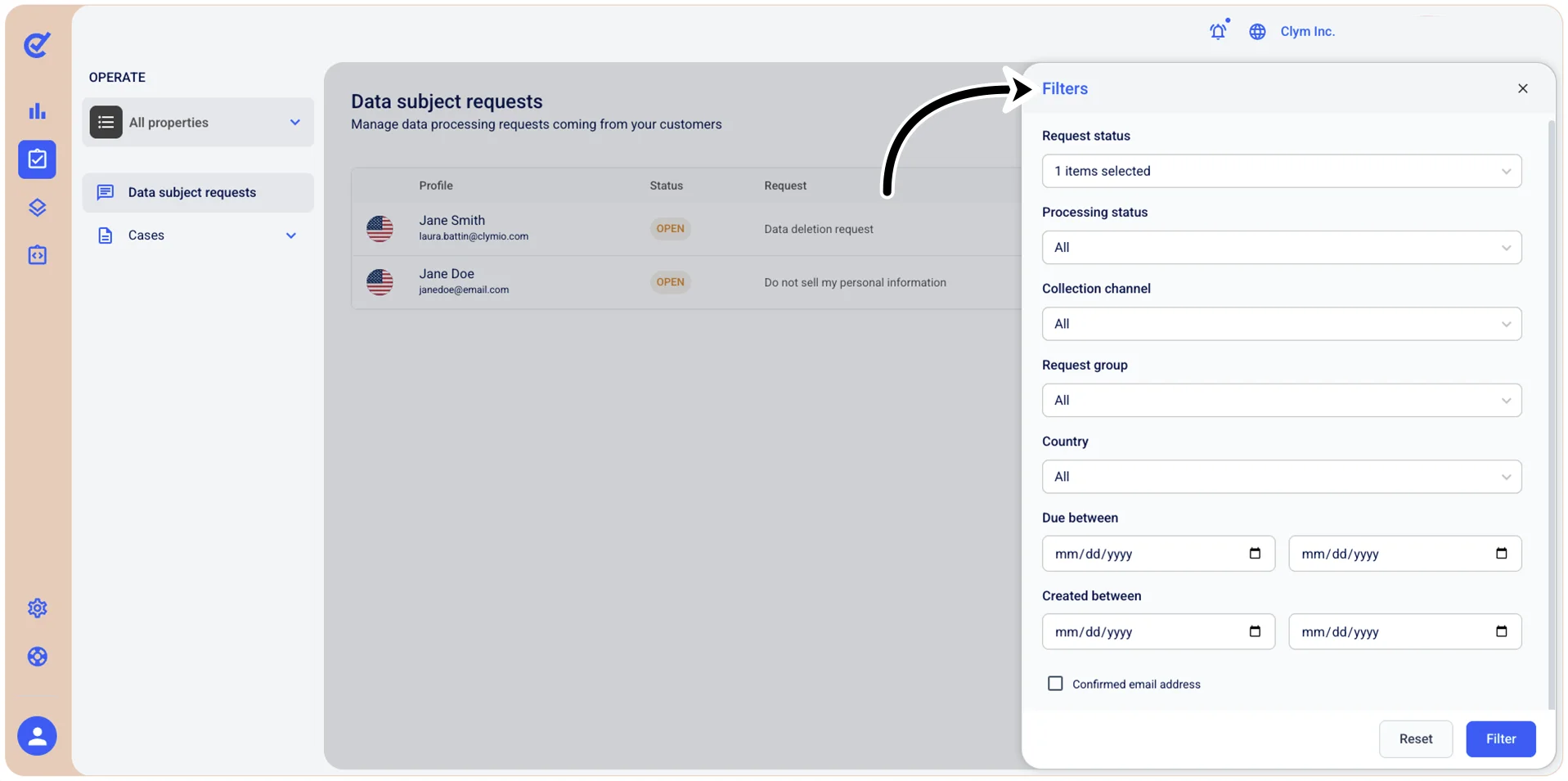This screenshot has height=781, width=1568.
Task: Click Jane Smith's OPEN status badge
Action: tap(670, 229)
